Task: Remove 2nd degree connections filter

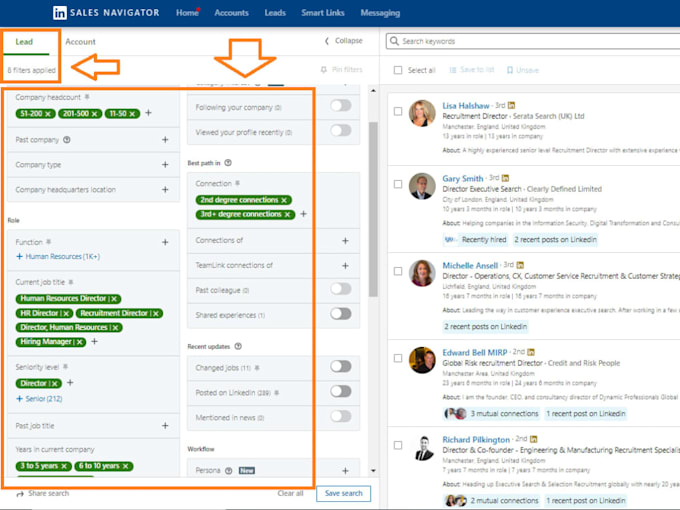Action: tap(284, 200)
